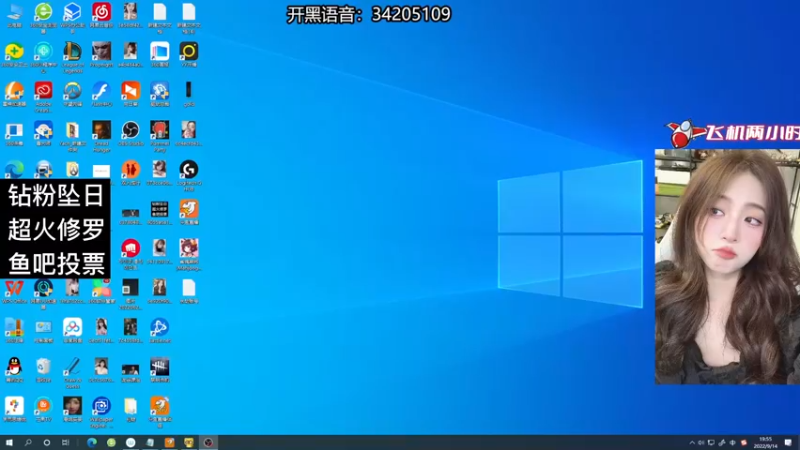Switch to Edge on the taskbar

(92, 442)
